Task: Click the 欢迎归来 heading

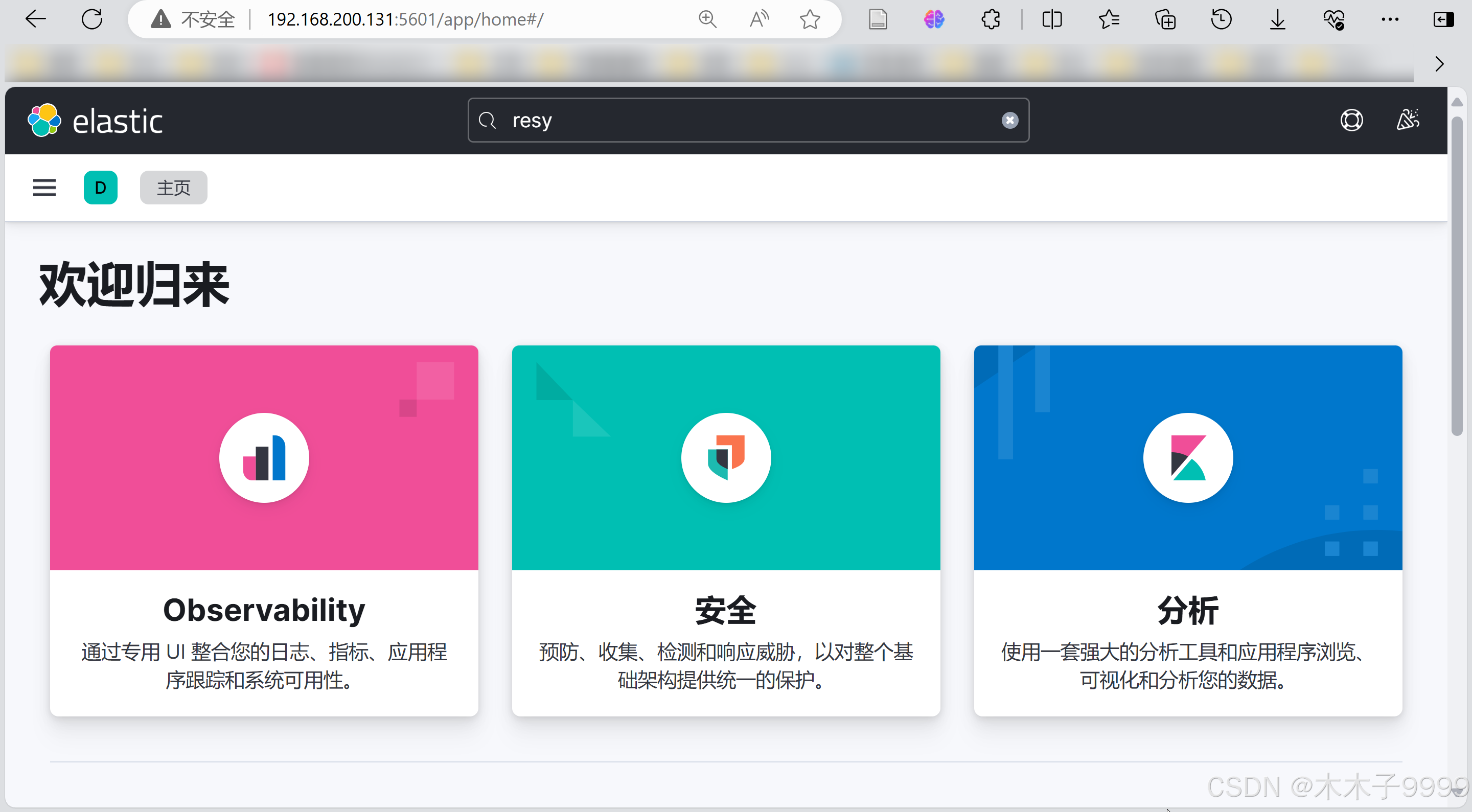Action: (x=134, y=285)
